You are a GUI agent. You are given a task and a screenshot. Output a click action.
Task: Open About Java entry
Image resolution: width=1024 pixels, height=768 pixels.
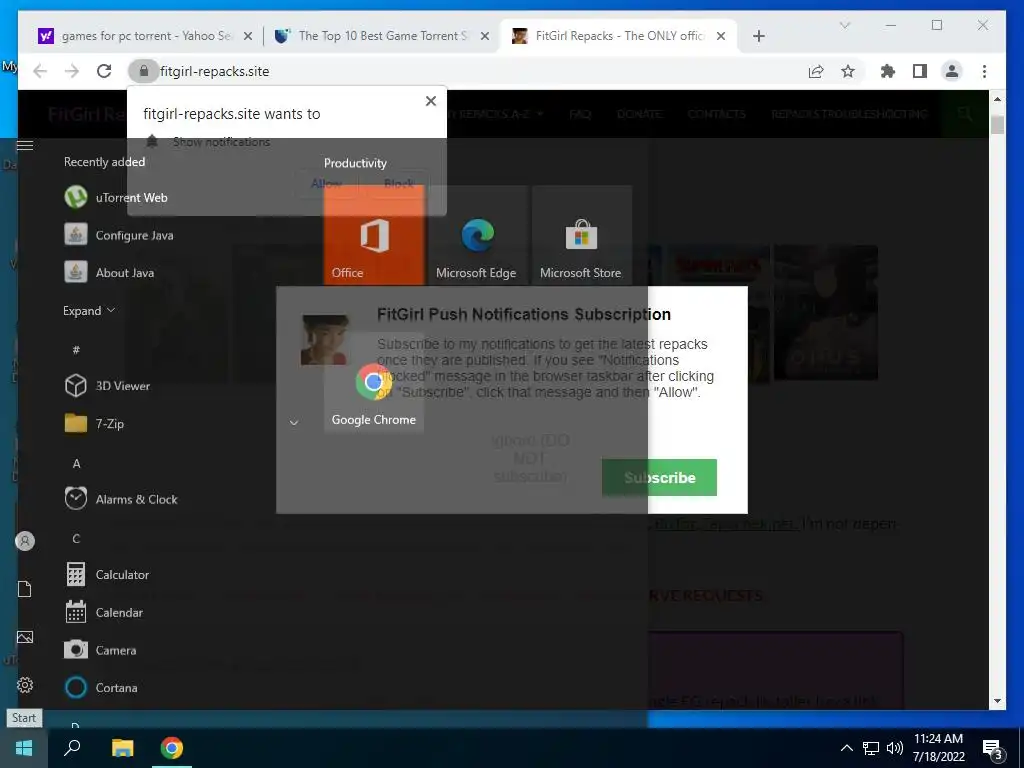tap(108, 273)
